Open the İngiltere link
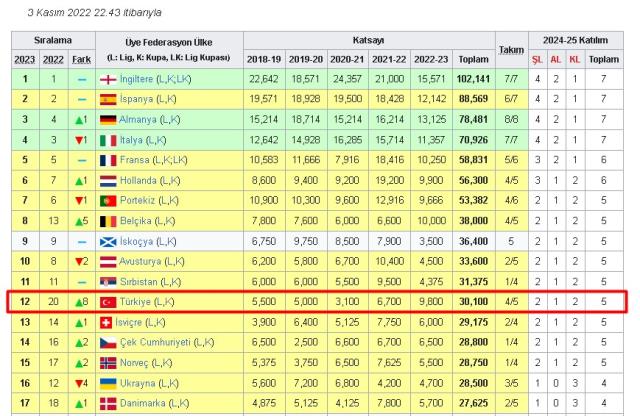Image resolution: width=640 pixels, height=416 pixels. click(136, 79)
